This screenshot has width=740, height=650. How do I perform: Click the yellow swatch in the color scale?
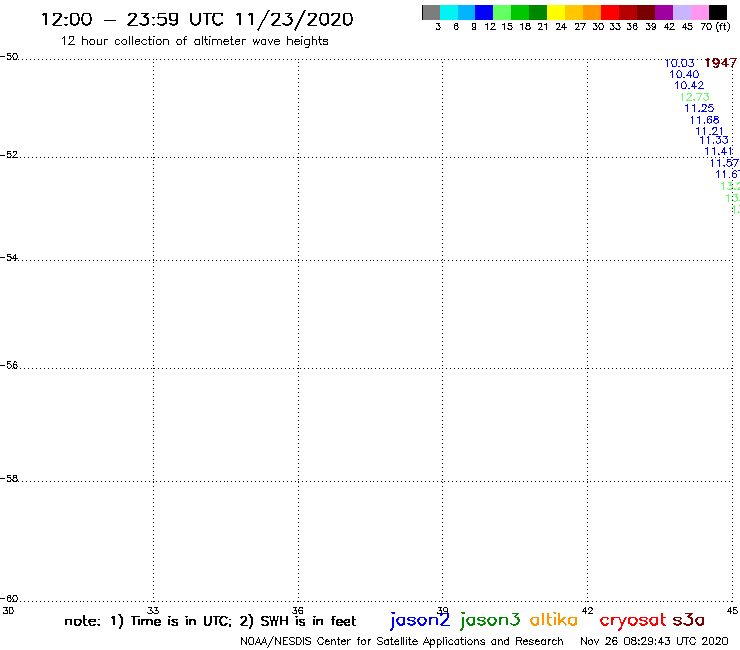[556, 12]
